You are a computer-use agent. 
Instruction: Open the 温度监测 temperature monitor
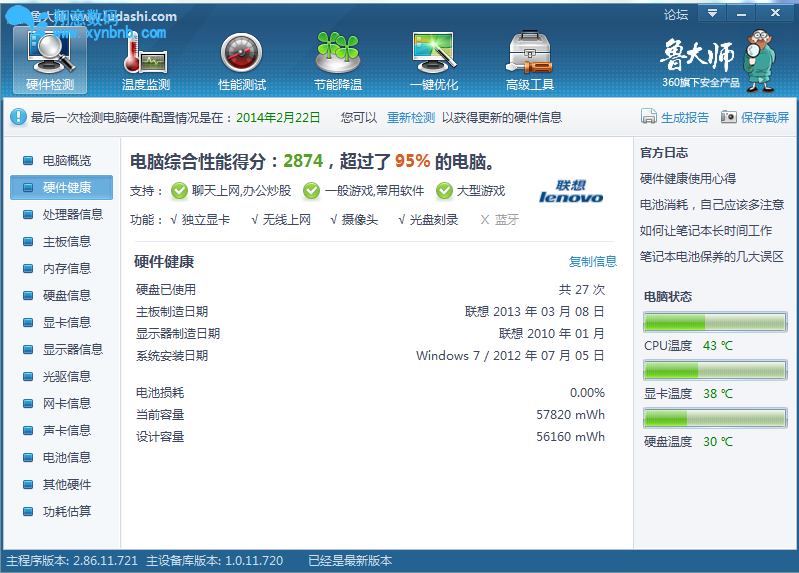pos(146,60)
